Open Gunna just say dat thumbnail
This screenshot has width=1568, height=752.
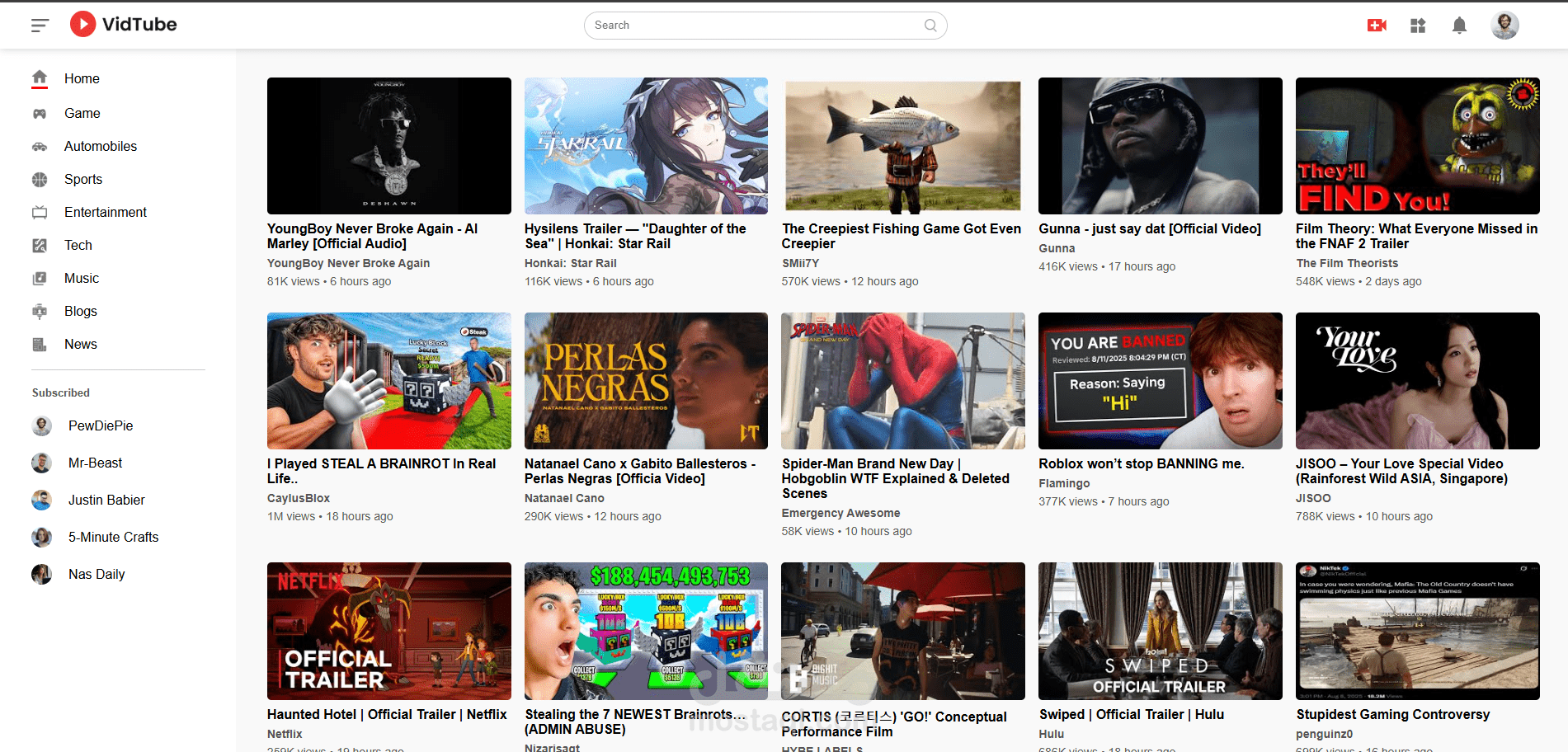coord(1161,146)
